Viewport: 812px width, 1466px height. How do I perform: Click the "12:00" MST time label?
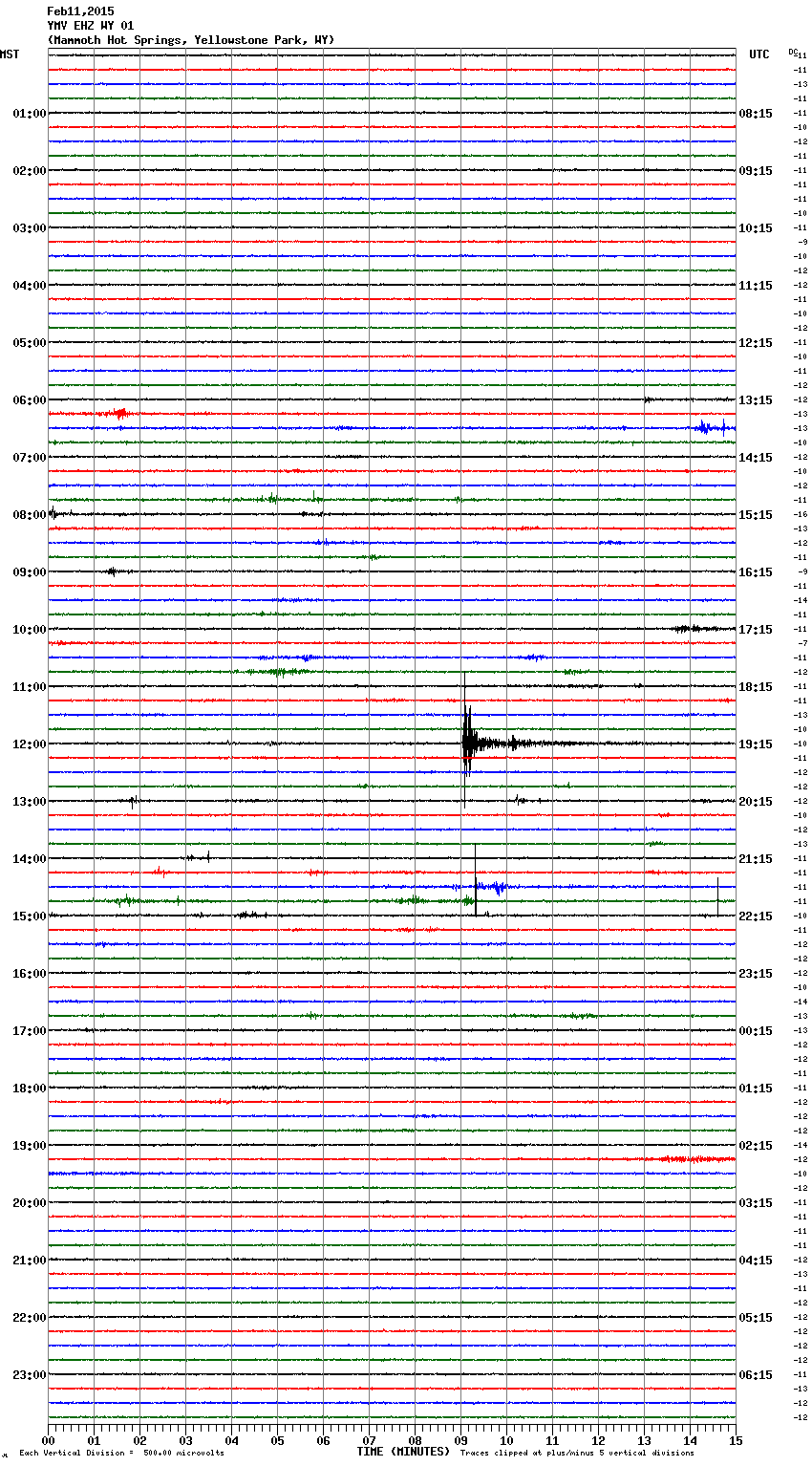pos(30,744)
